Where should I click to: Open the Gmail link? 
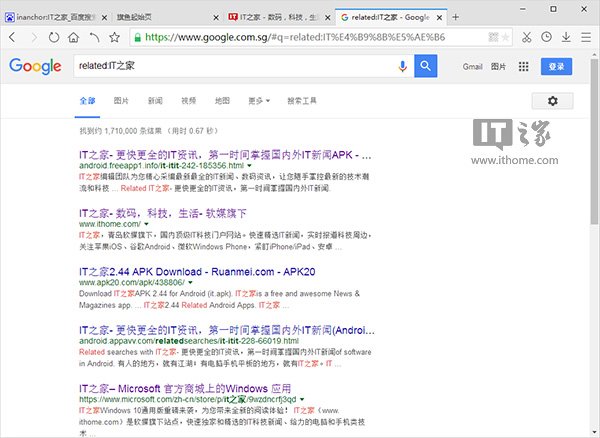(x=473, y=67)
